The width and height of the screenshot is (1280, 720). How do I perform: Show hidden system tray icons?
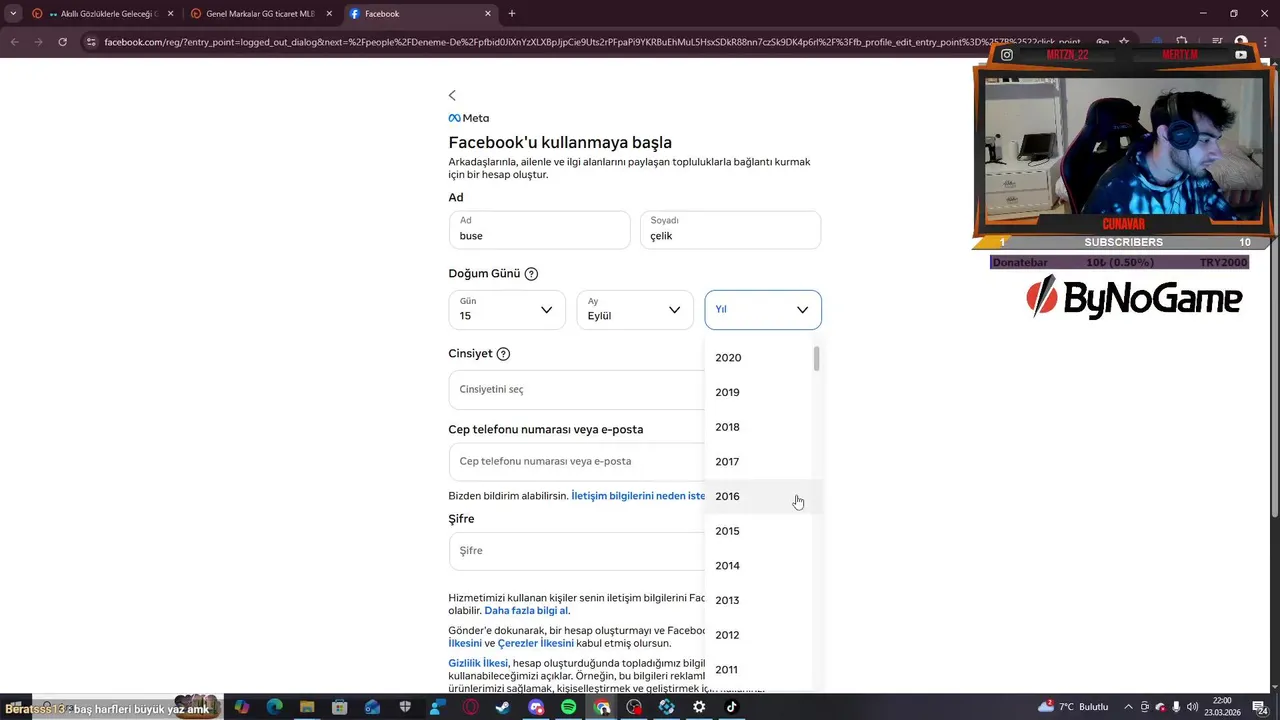pos(1129,707)
